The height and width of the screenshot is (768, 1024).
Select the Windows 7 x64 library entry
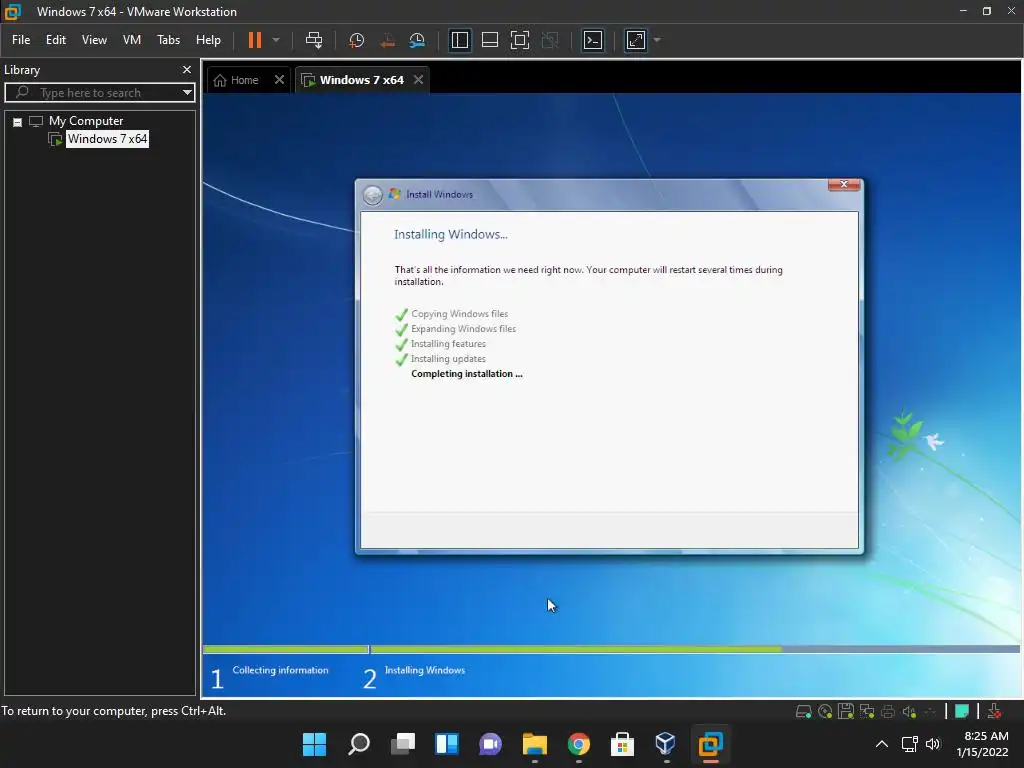click(107, 138)
